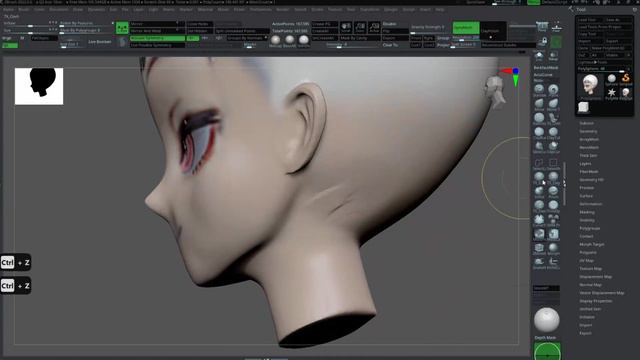The image size is (640, 360).
Task: Click the Mirror And Weld button
Action: coord(157,31)
